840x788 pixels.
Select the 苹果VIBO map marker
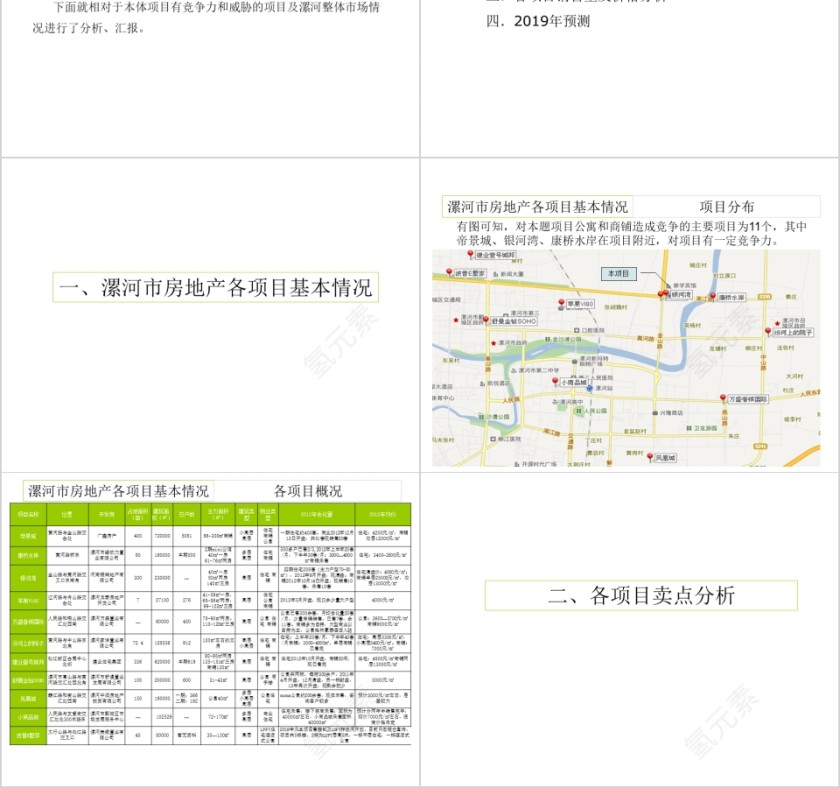coord(563,300)
